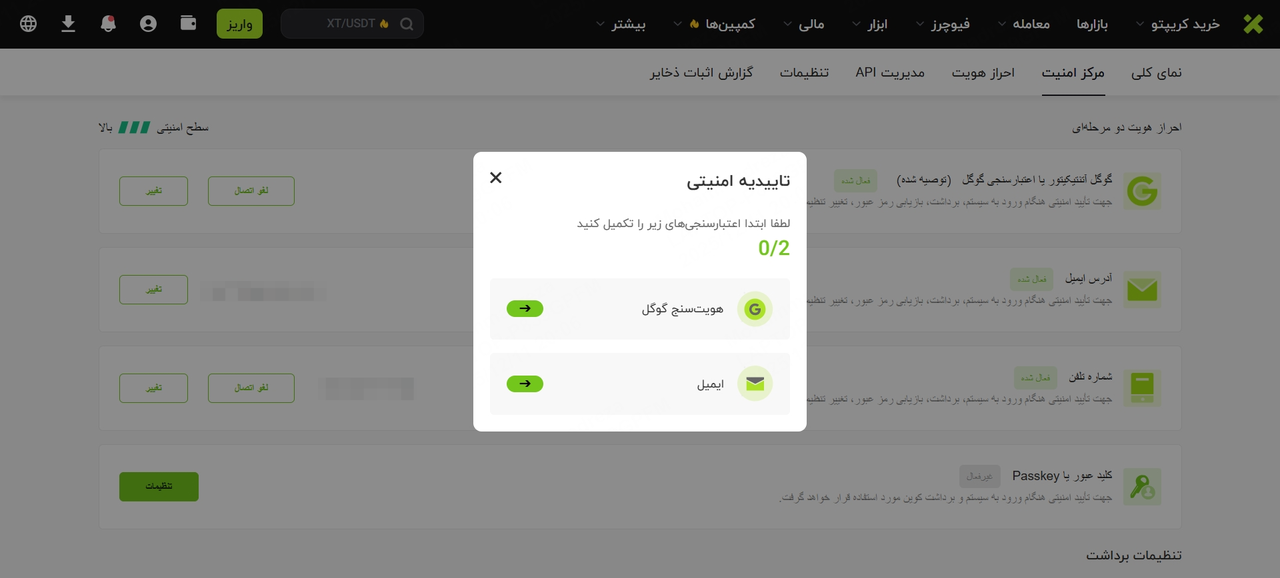Click the download app icon
Viewport: 1280px width, 578px height.
68,24
